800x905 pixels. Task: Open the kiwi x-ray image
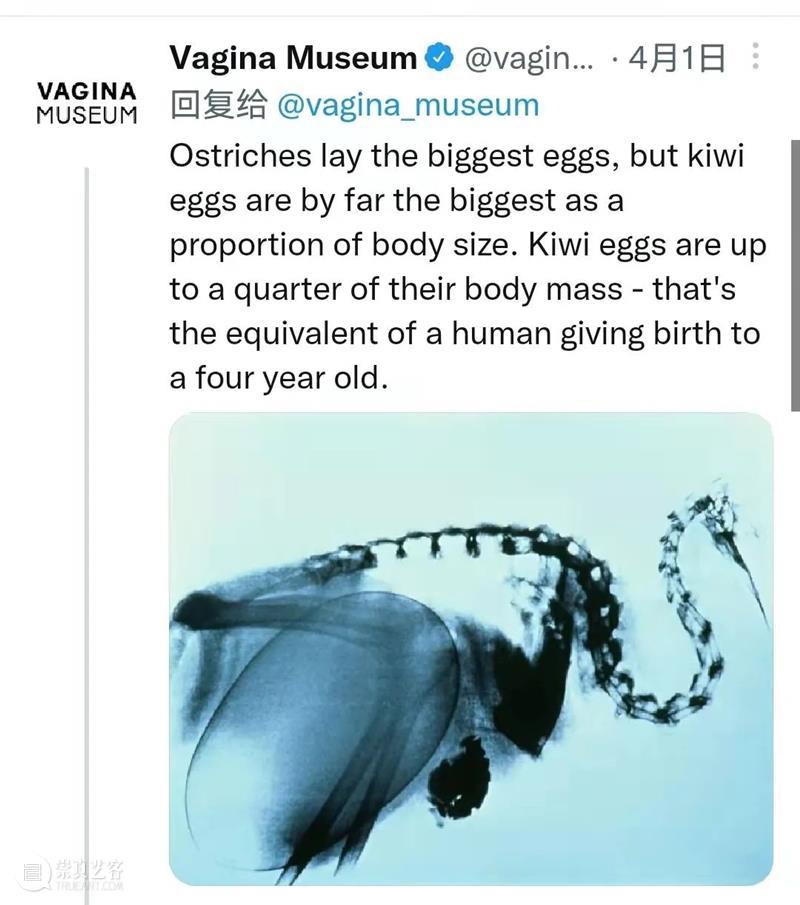(x=471, y=649)
